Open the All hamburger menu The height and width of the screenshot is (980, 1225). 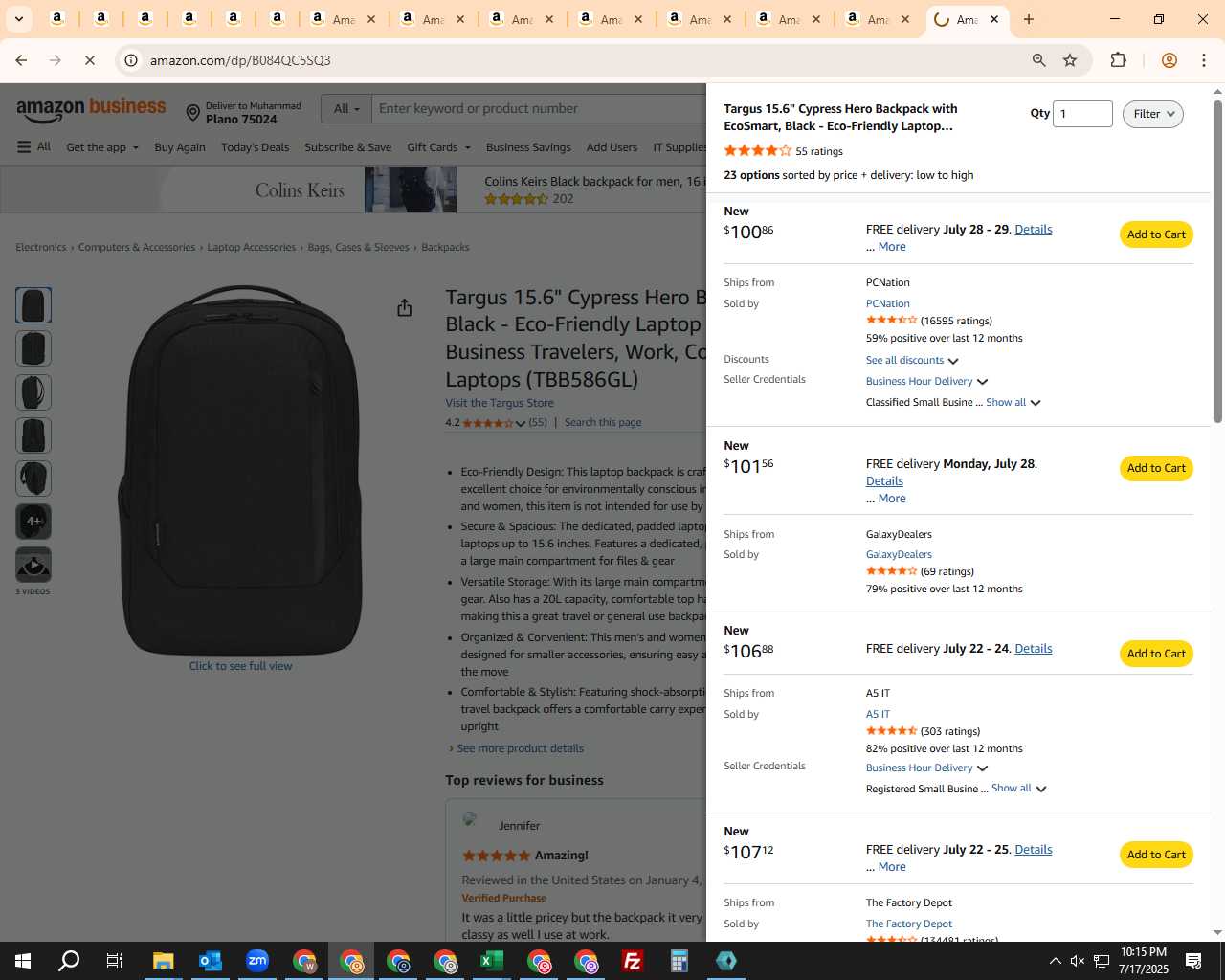tap(33, 146)
